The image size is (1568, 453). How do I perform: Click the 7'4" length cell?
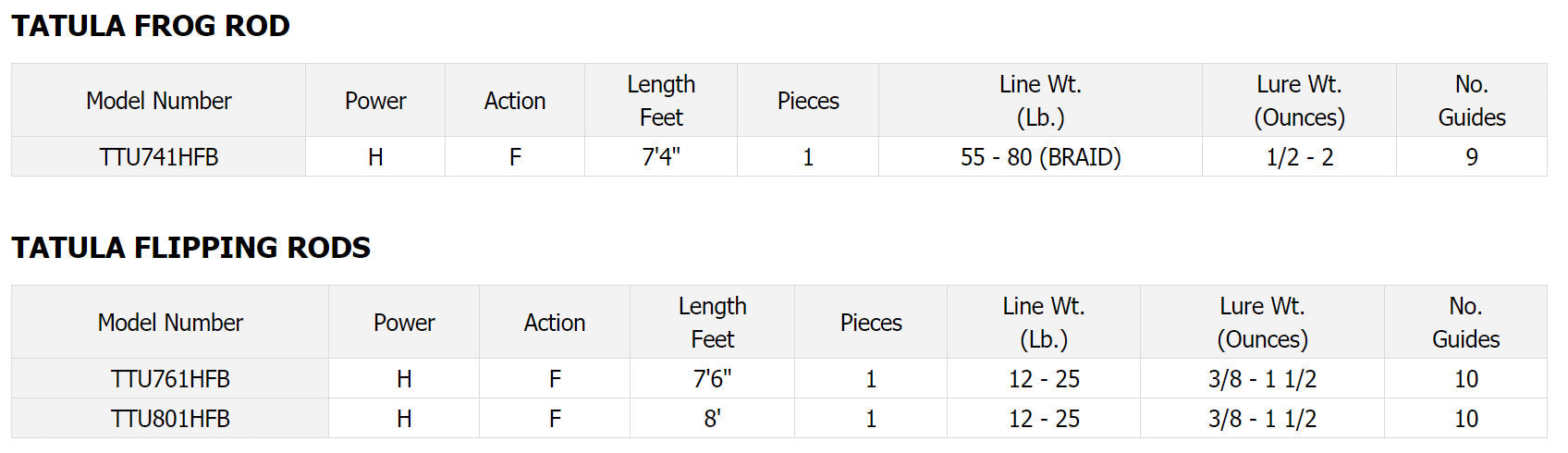pyautogui.click(x=661, y=157)
